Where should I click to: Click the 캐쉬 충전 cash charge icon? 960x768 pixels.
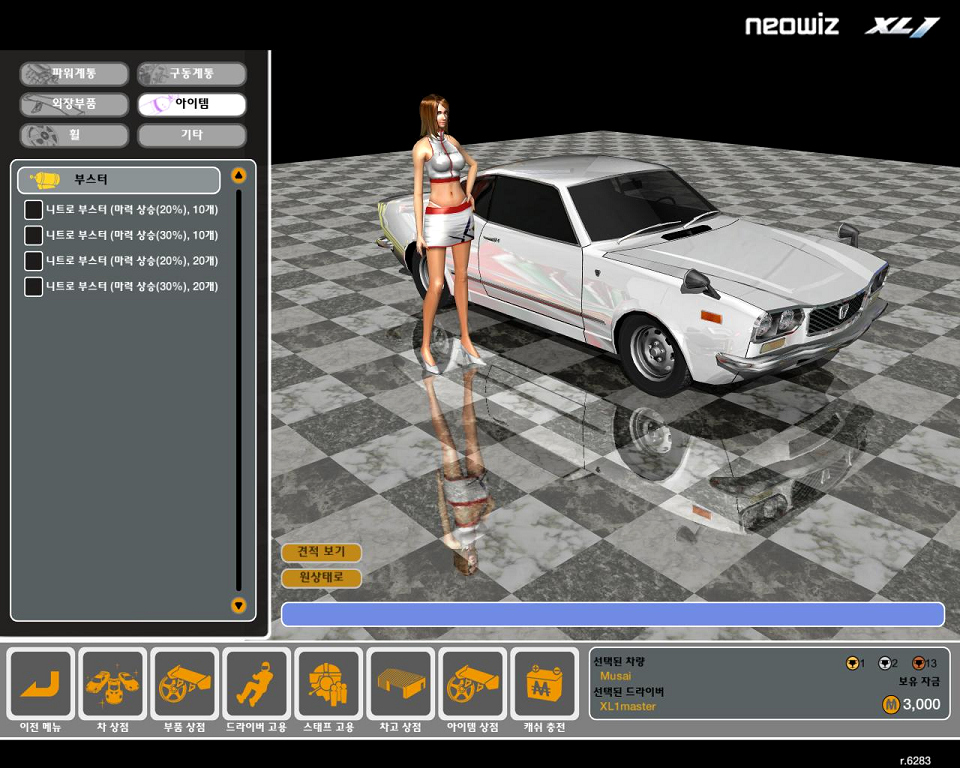click(545, 685)
